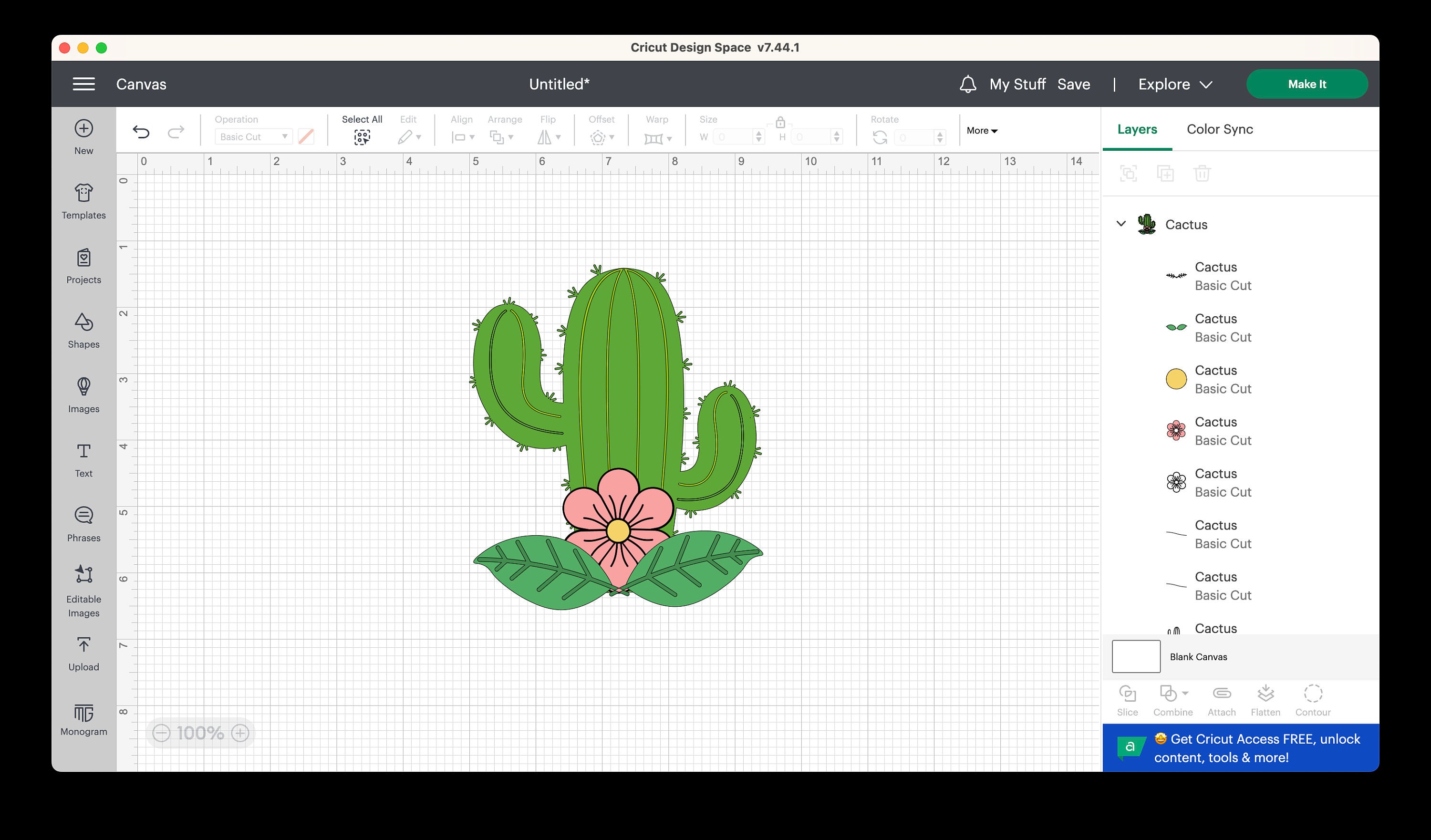Viewport: 1431px width, 840px height.
Task: Open the Operation dropdown showing Basic Cut
Action: (x=253, y=136)
